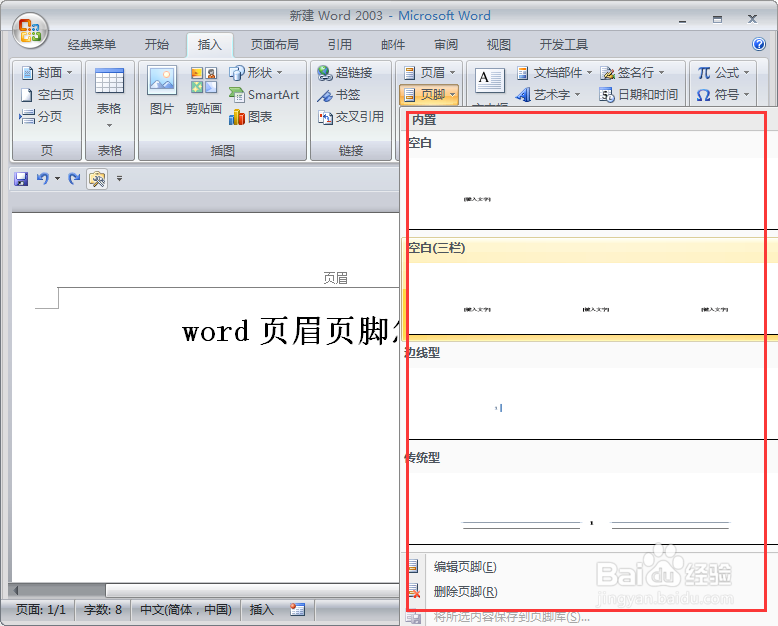Insert a chart with 图表
Screen dimensions: 778x626
click(251, 117)
